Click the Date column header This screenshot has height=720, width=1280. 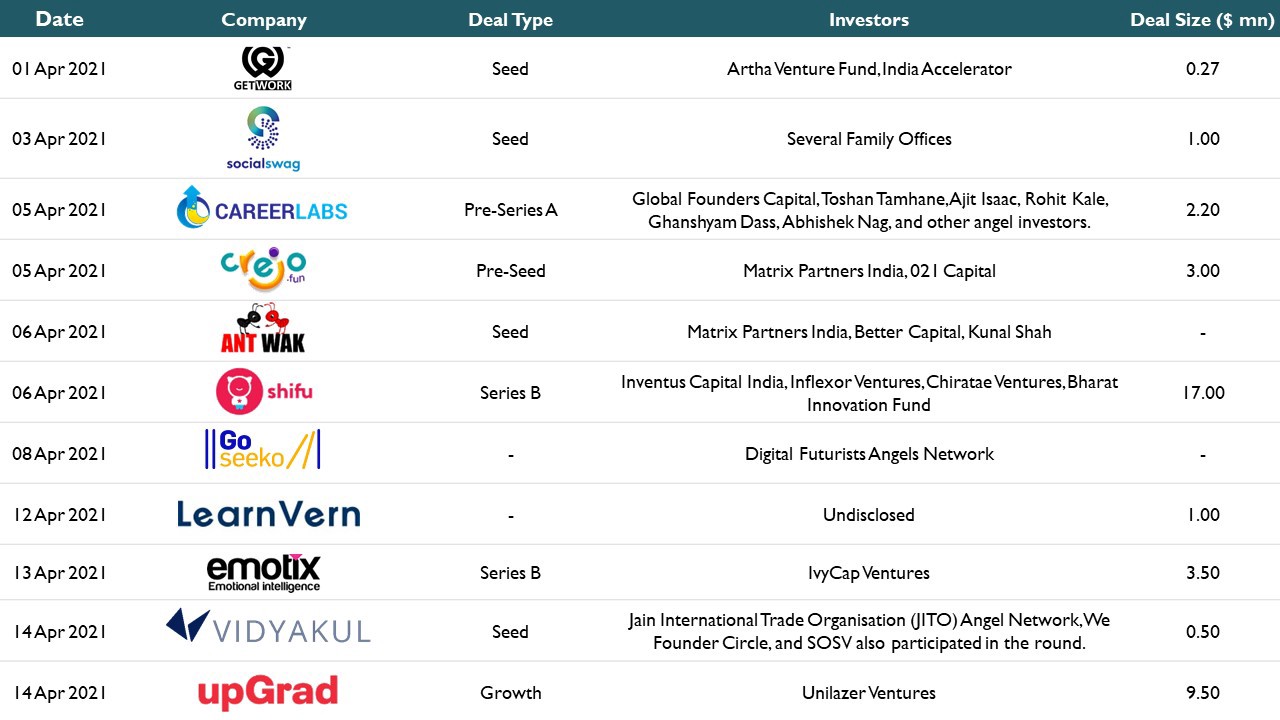coord(59,19)
